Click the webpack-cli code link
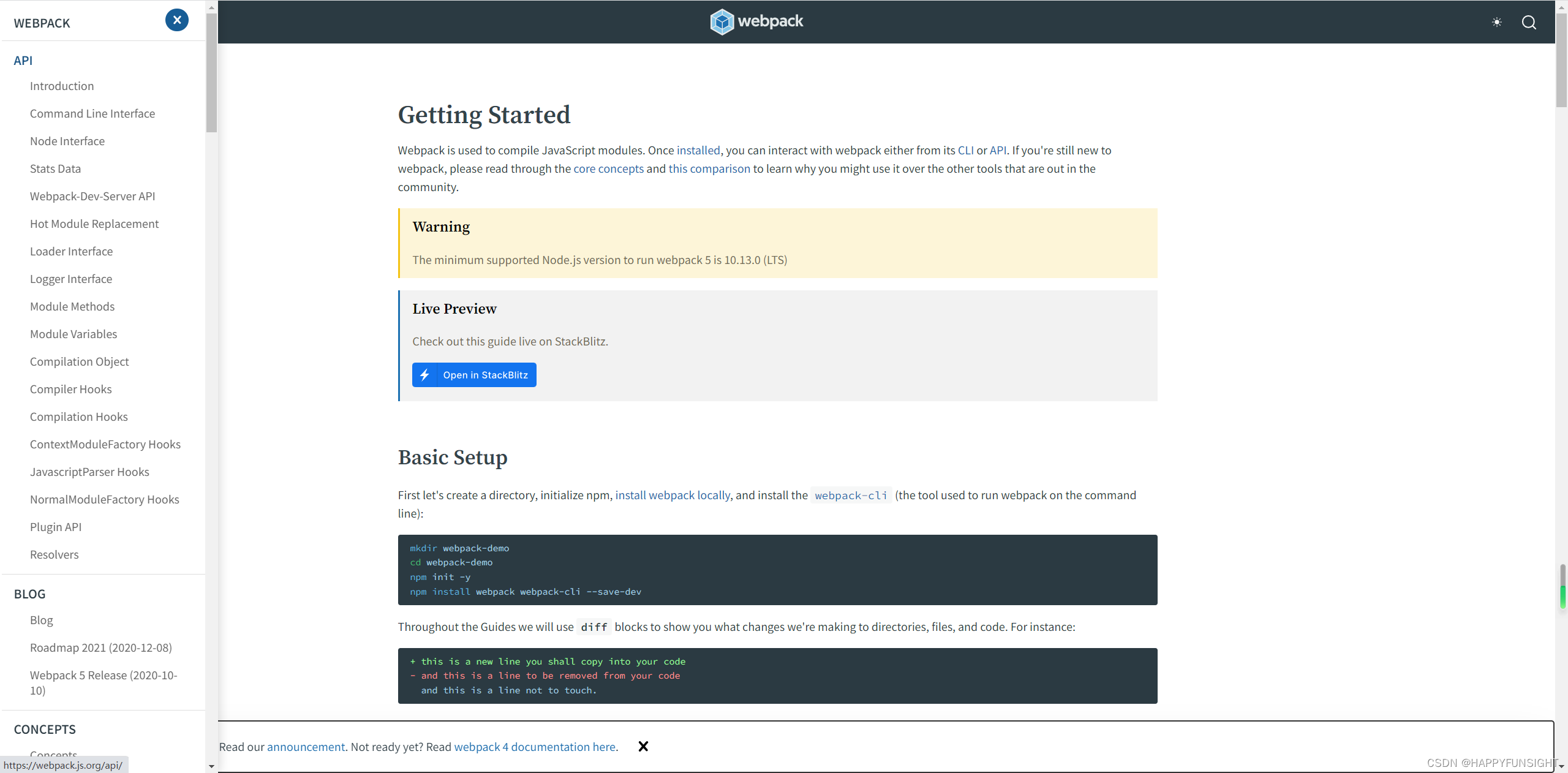The image size is (1568, 773). point(851,495)
